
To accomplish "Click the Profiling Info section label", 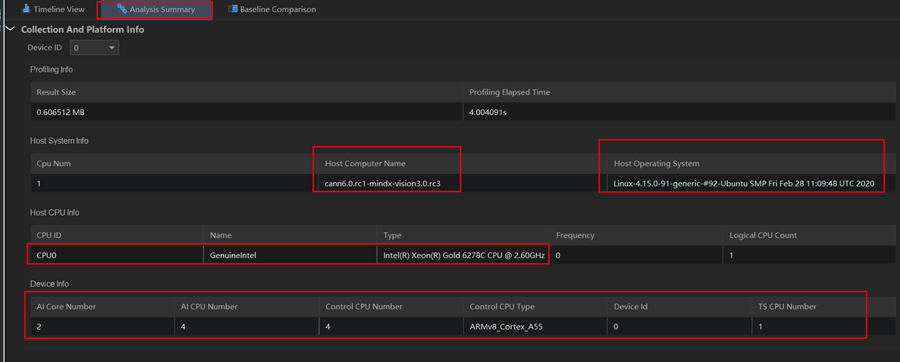I will [51, 69].
